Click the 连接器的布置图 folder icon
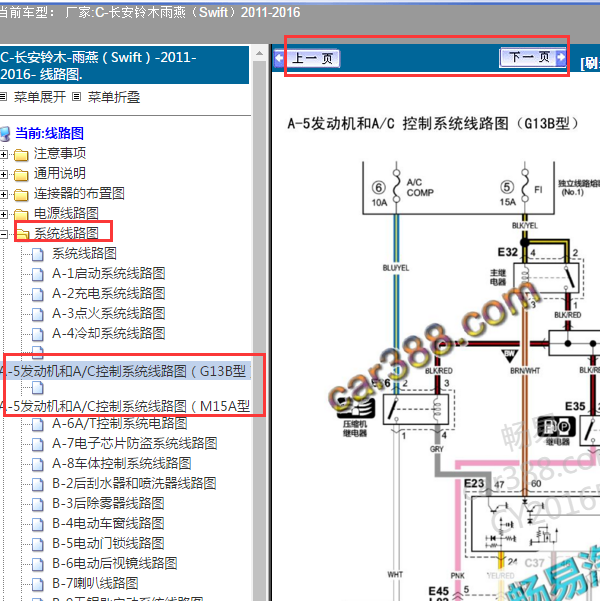Image resolution: width=600 pixels, height=601 pixels. click(21, 195)
